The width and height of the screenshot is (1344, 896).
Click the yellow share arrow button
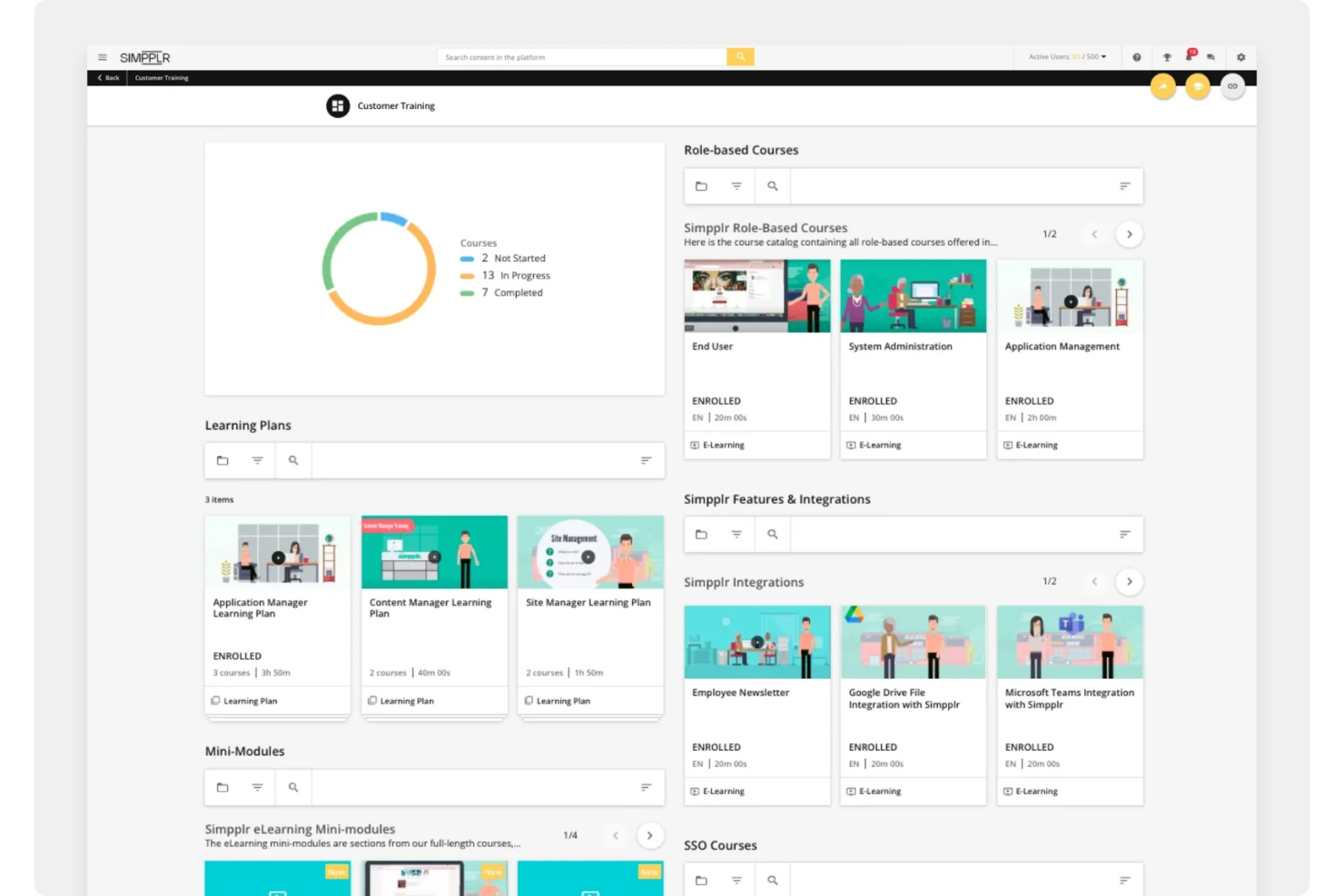click(1164, 86)
